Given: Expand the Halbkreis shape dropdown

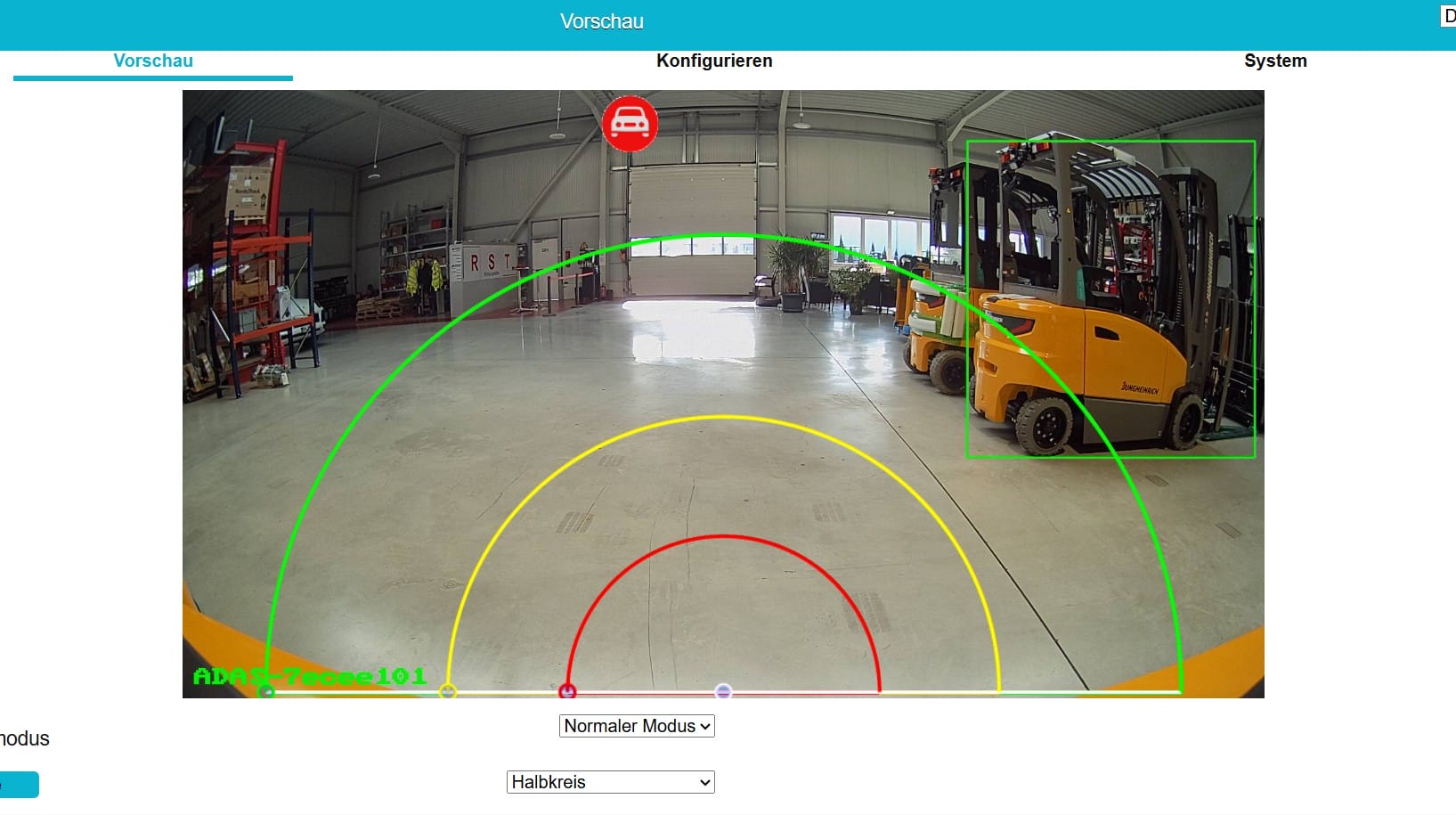Looking at the screenshot, I should pyautogui.click(x=610, y=782).
